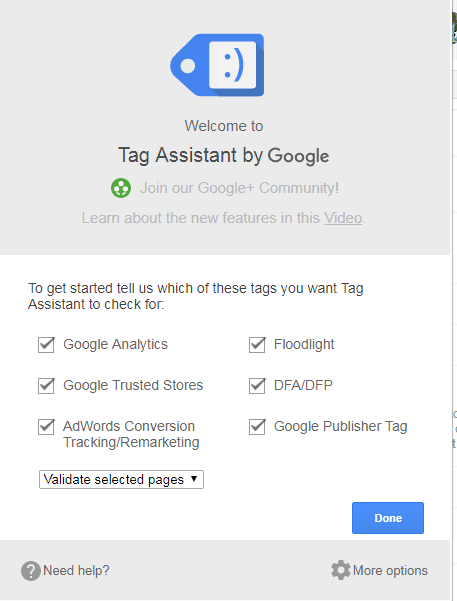
Task: Toggle the DFA/DFP checkbox
Action: [x=257, y=386]
